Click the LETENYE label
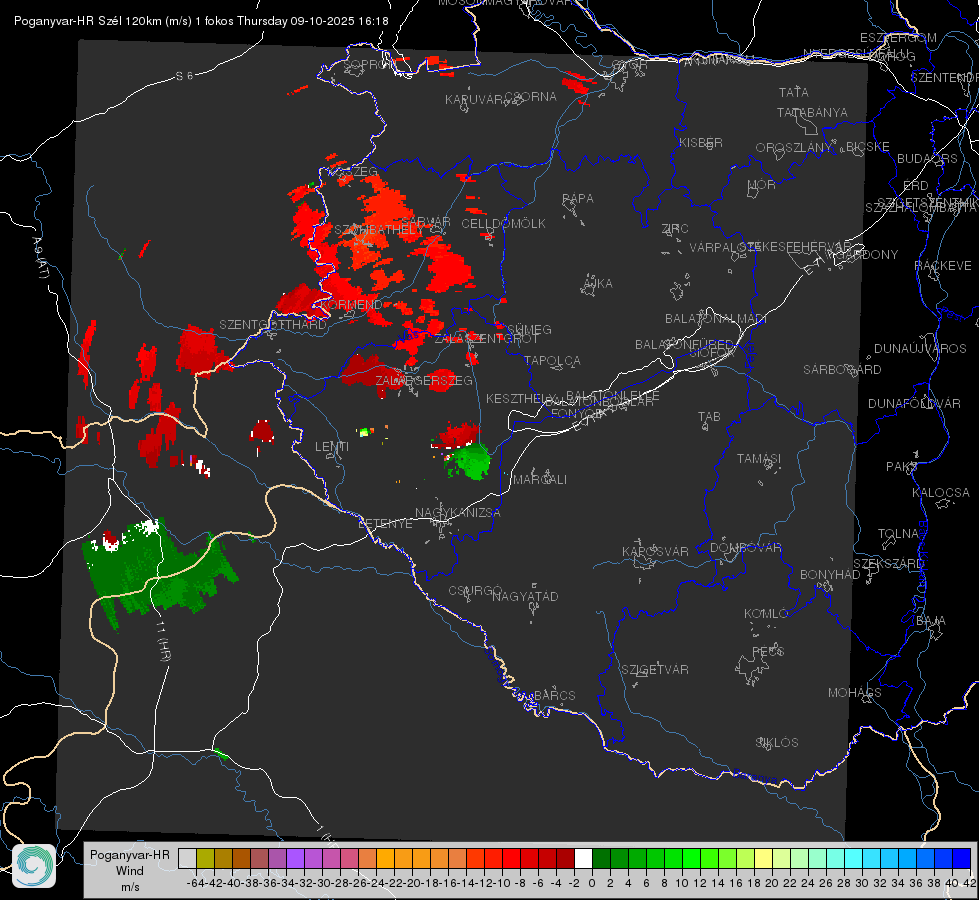This screenshot has width=979, height=900. (x=385, y=524)
